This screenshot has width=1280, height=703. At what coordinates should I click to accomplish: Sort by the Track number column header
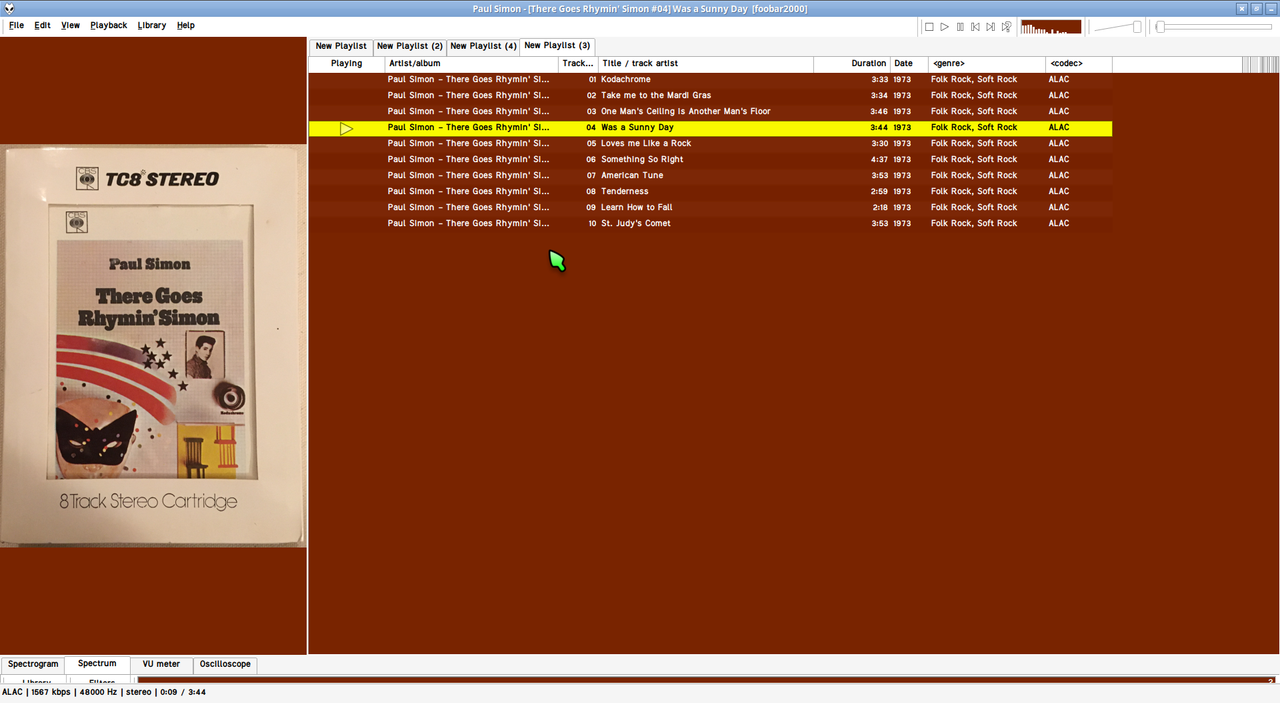tap(579, 64)
